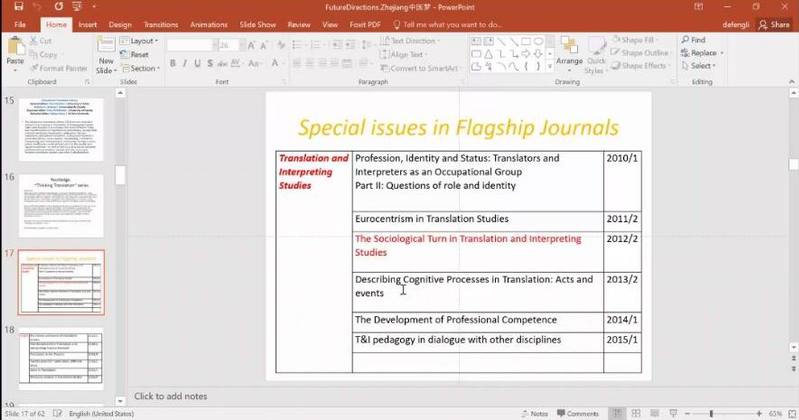This screenshot has height=420, width=799.
Task: Open the Section dropdown
Action: coord(141,68)
